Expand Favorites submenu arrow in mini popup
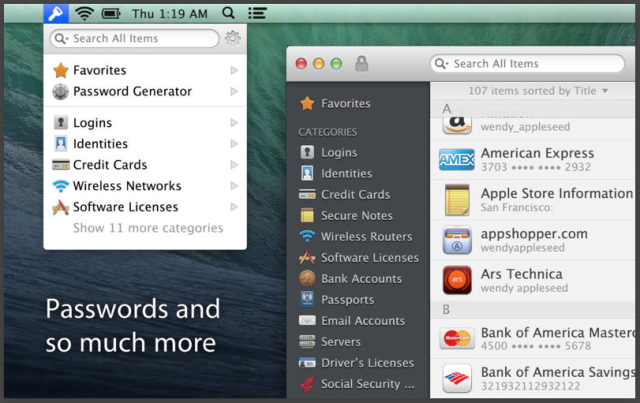 (234, 70)
